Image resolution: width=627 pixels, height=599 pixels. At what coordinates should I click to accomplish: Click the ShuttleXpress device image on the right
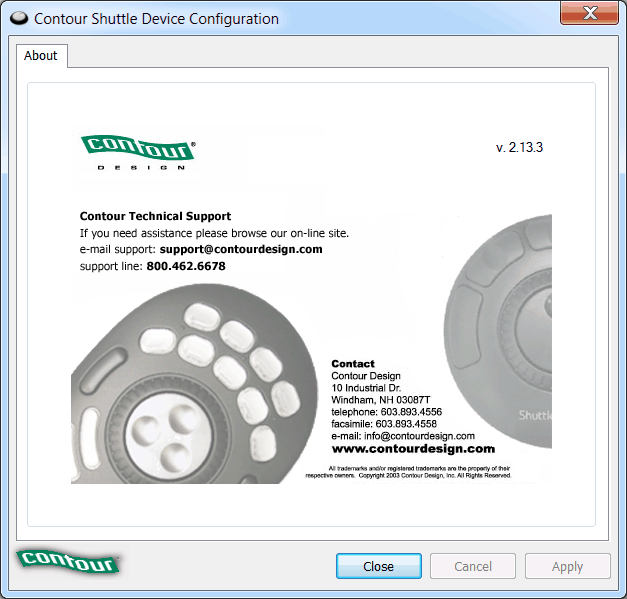coord(498,331)
